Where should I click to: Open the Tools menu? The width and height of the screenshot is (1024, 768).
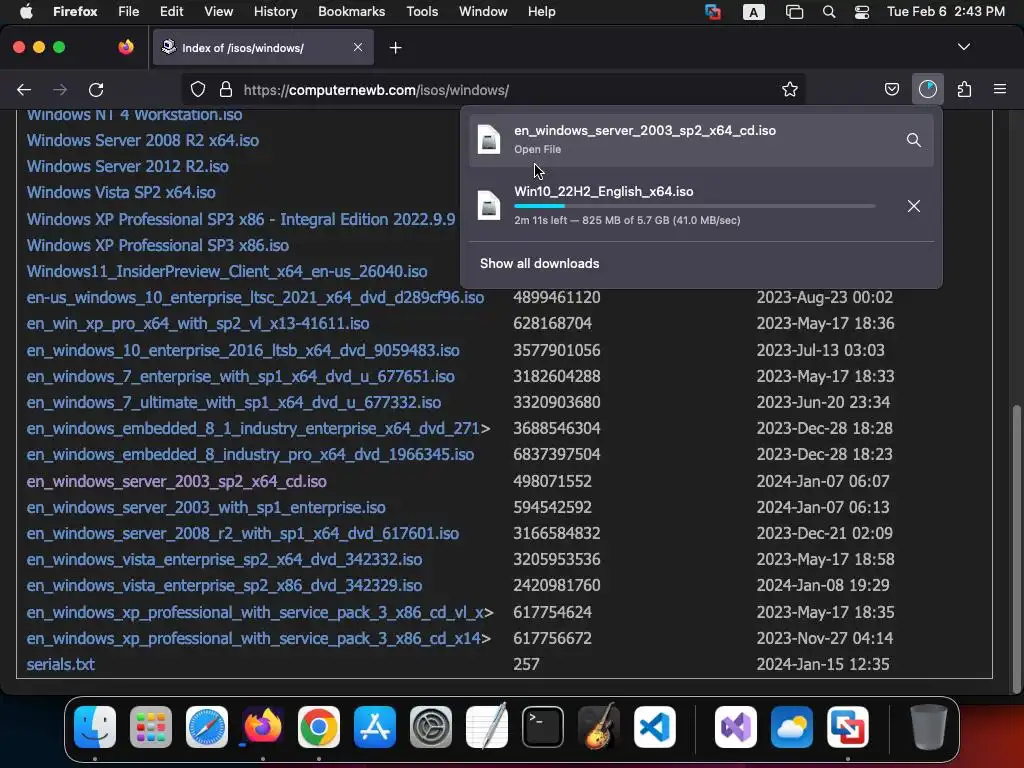point(422,12)
